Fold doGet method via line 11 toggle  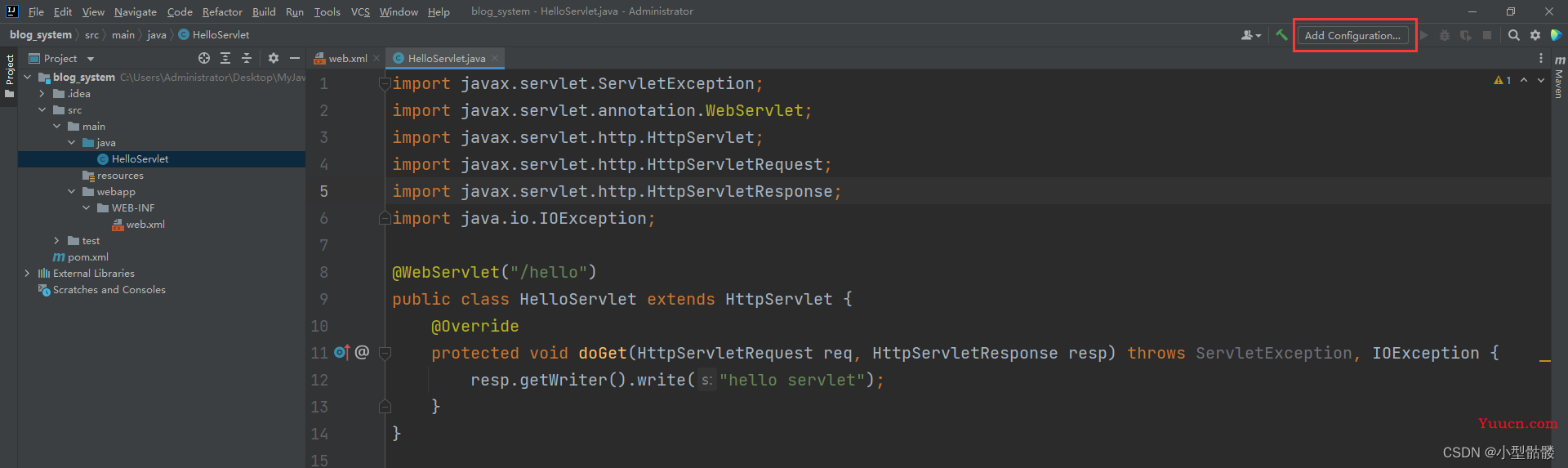coord(385,353)
